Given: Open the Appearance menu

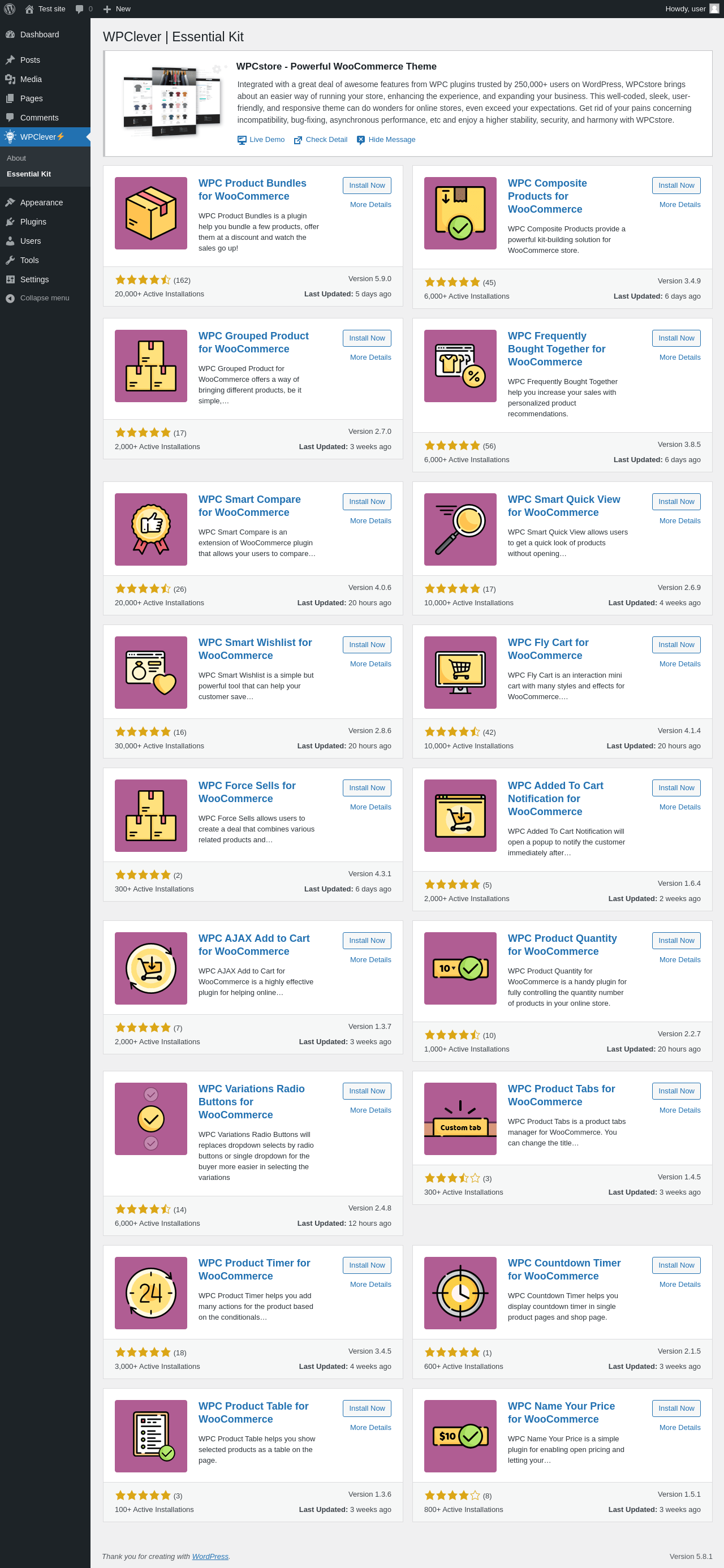Looking at the screenshot, I should tap(45, 202).
